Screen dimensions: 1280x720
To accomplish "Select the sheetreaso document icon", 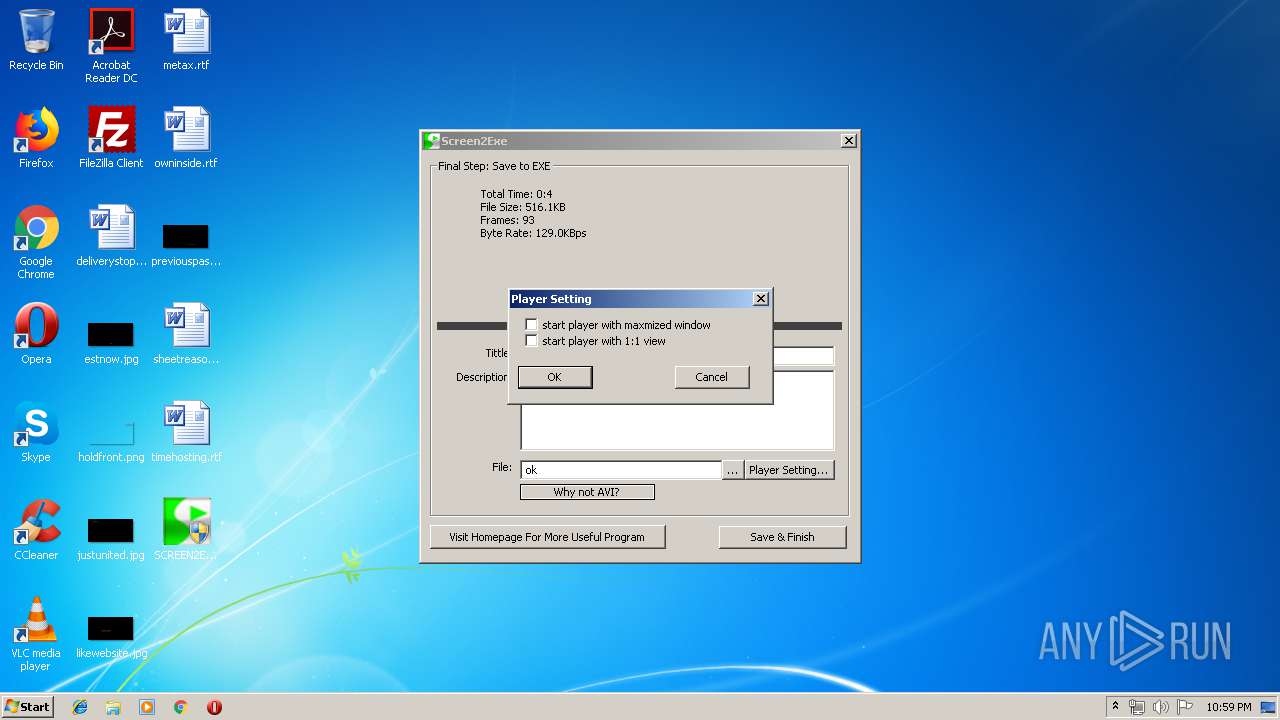I will (186, 334).
